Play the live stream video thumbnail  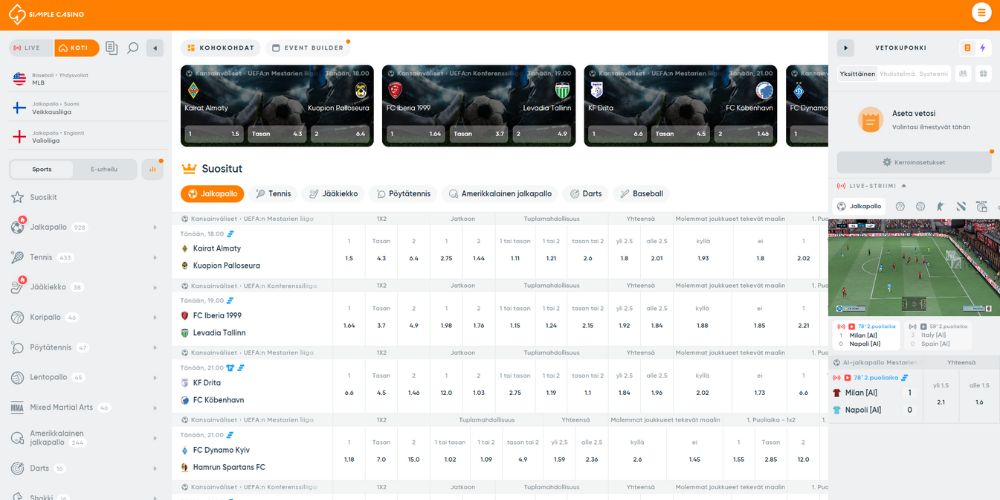click(x=914, y=267)
